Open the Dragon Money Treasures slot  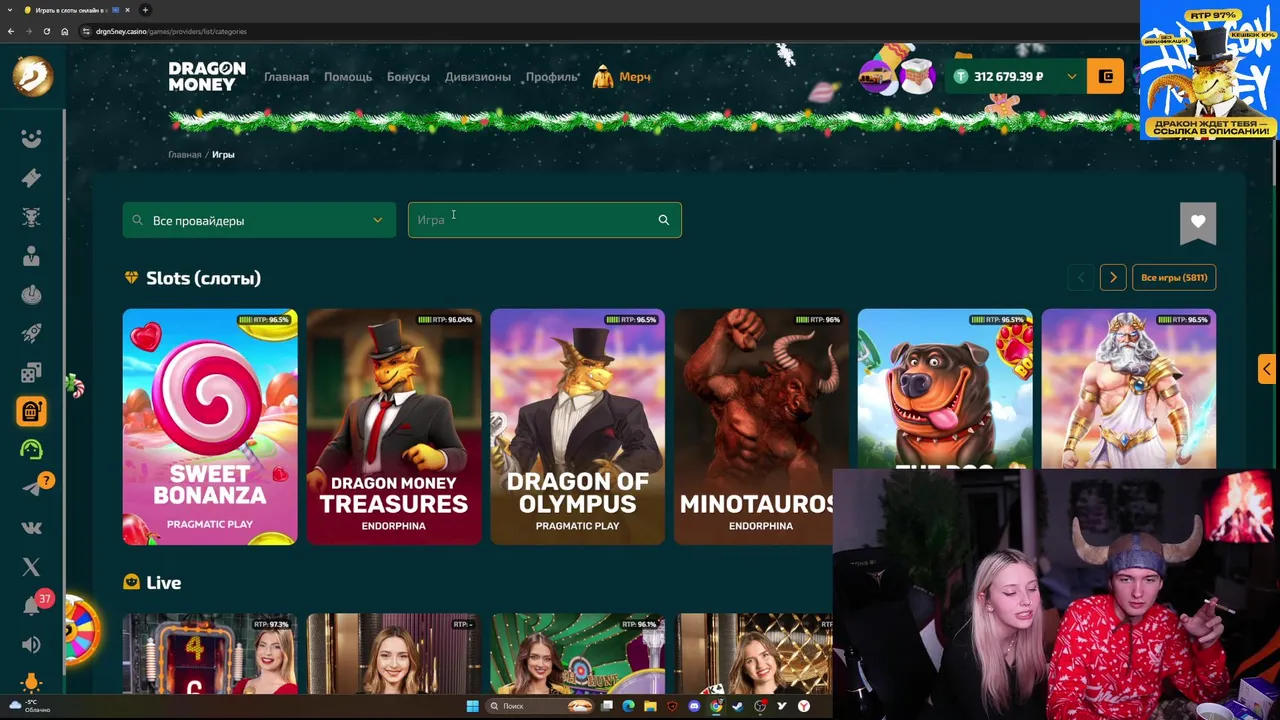pyautogui.click(x=394, y=427)
